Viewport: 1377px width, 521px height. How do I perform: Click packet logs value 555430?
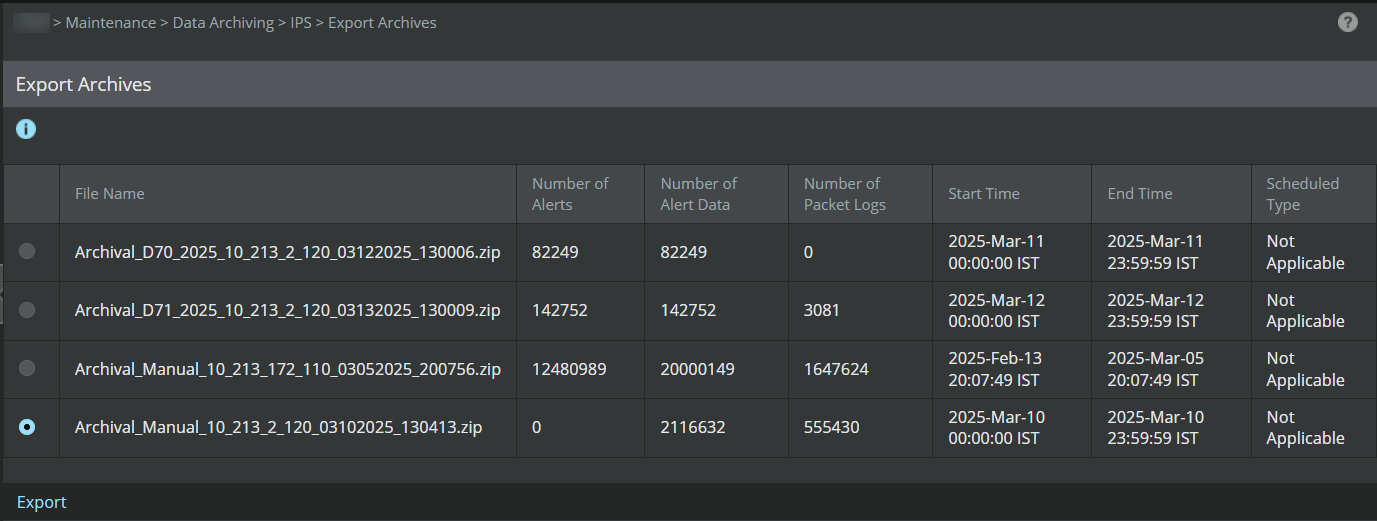coord(832,427)
